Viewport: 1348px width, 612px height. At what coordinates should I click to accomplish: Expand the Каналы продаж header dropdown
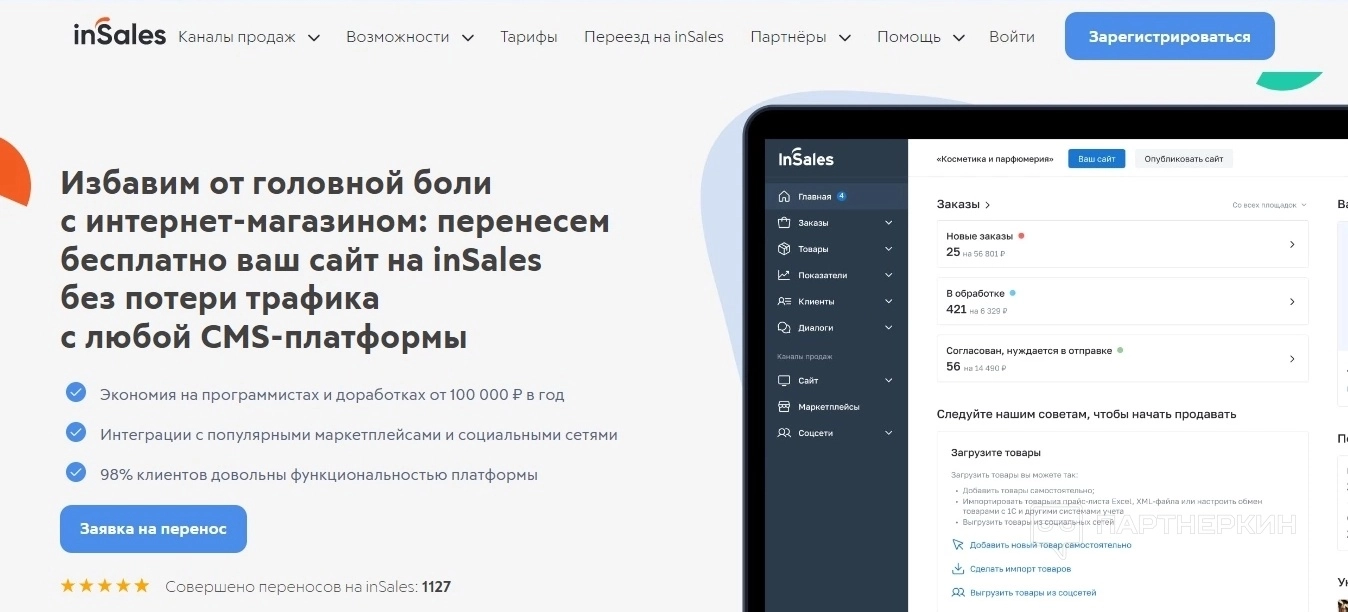[x=314, y=38]
